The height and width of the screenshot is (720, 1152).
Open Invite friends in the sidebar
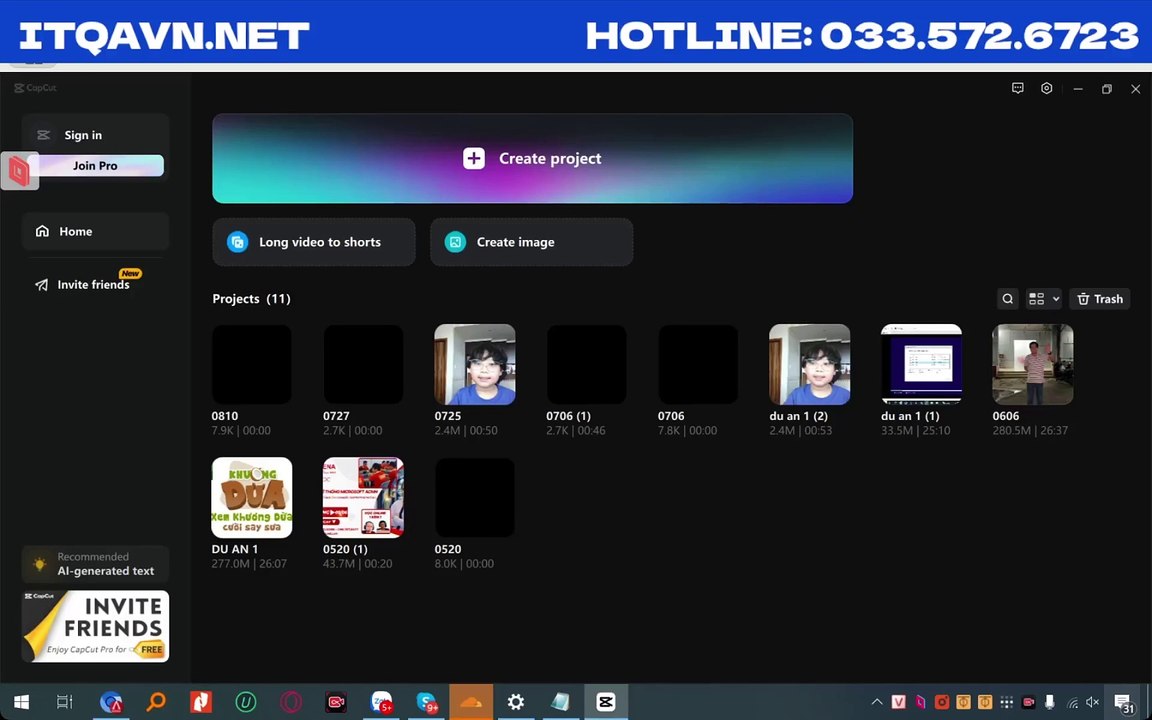pos(93,285)
